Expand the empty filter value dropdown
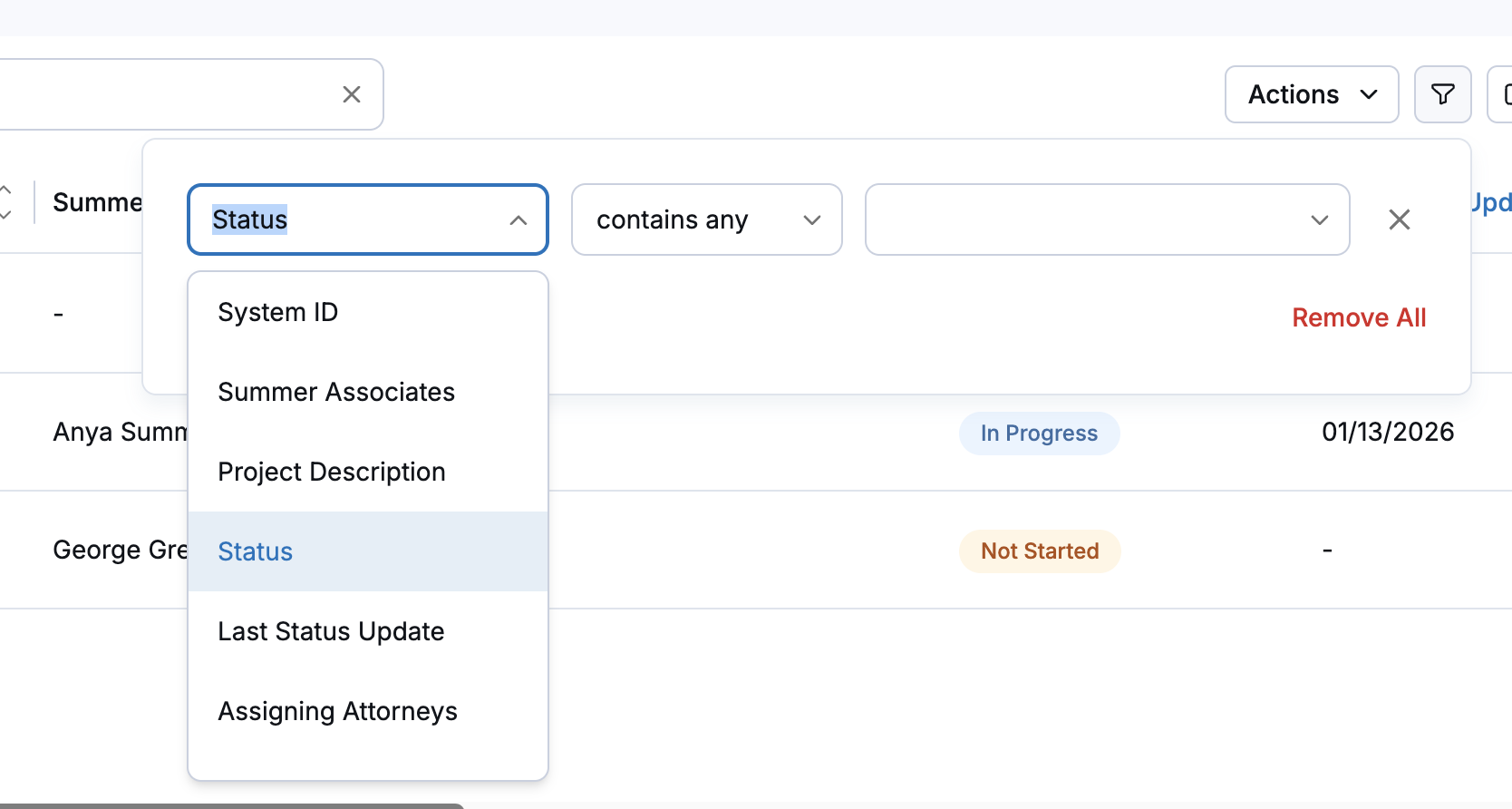This screenshot has width=1512, height=809. coord(1107,219)
